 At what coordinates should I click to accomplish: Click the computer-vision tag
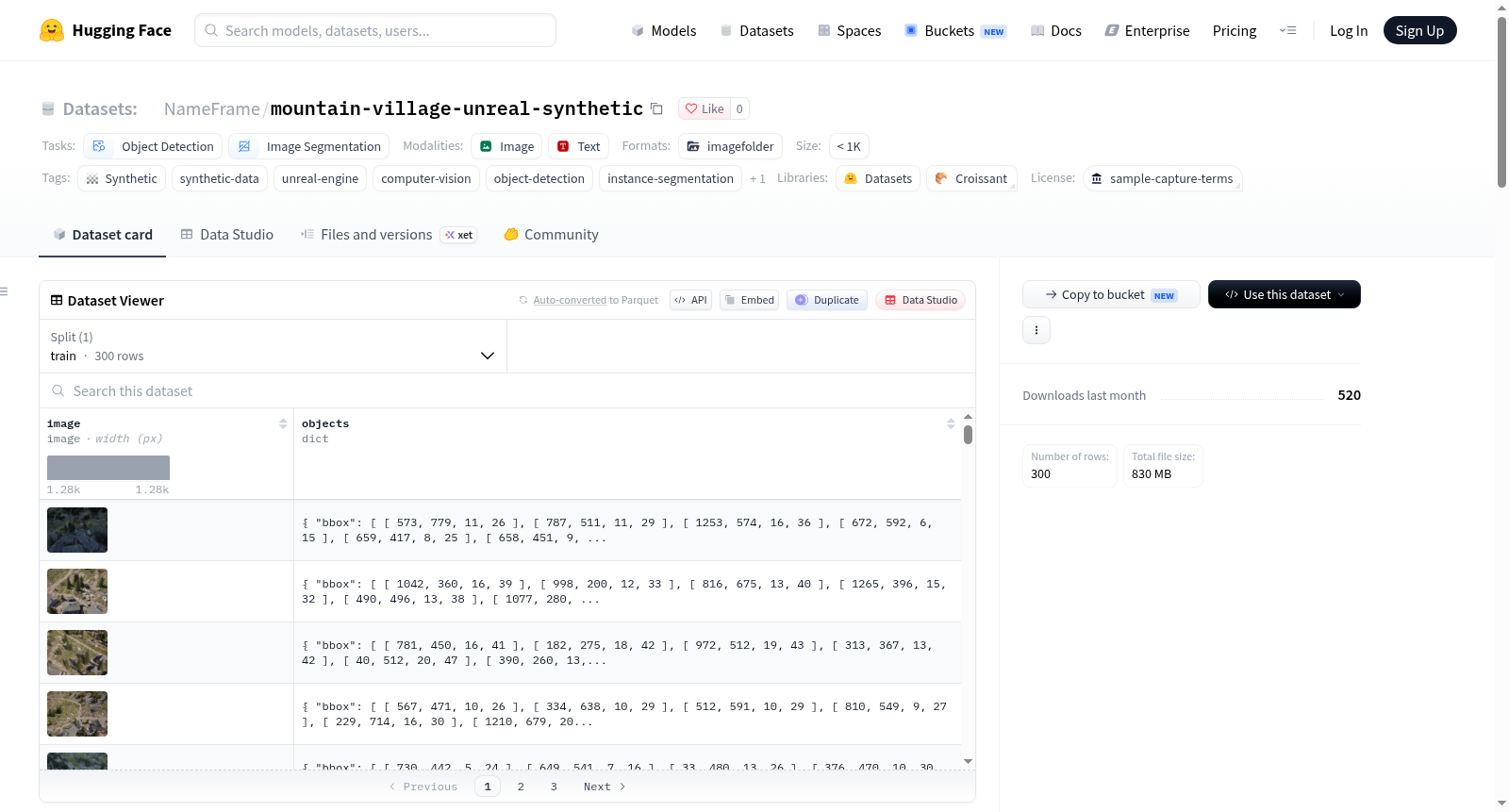pos(425,178)
